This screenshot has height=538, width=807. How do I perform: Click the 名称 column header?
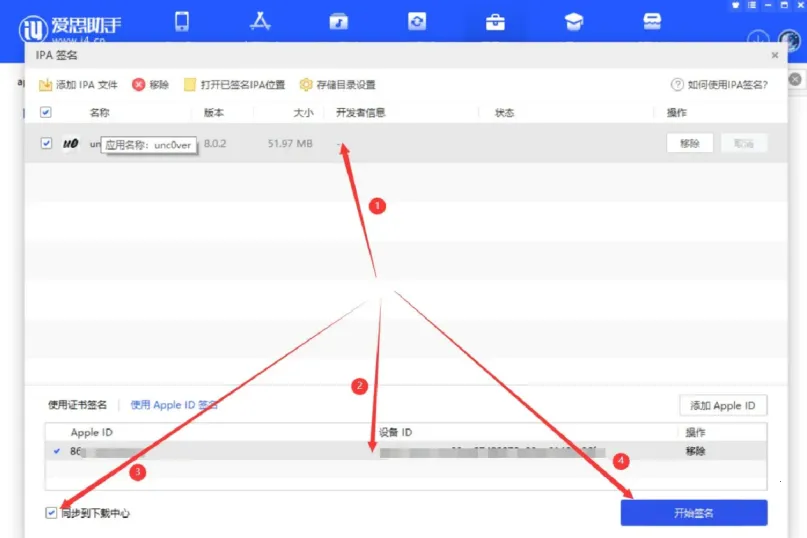point(99,113)
